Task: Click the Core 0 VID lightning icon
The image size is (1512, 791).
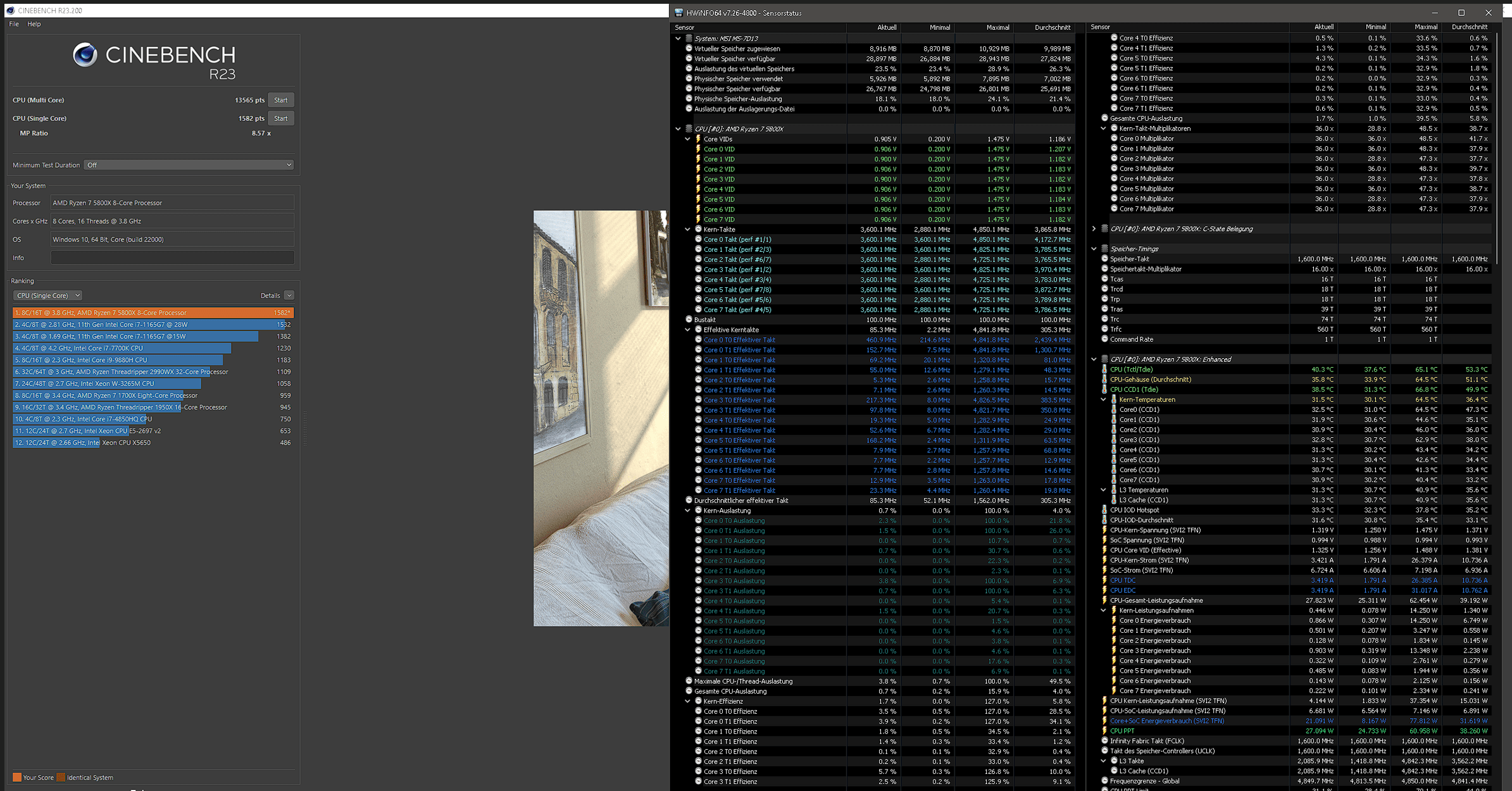Action: pyautogui.click(x=698, y=149)
